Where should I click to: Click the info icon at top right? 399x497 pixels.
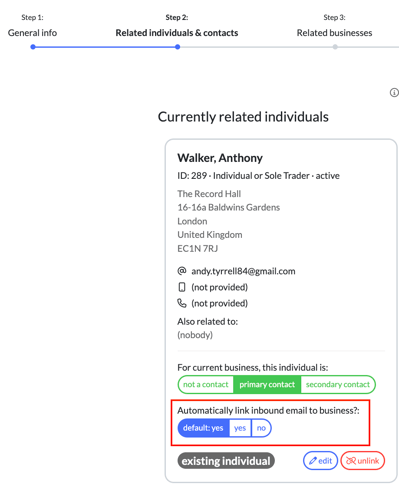(x=394, y=93)
